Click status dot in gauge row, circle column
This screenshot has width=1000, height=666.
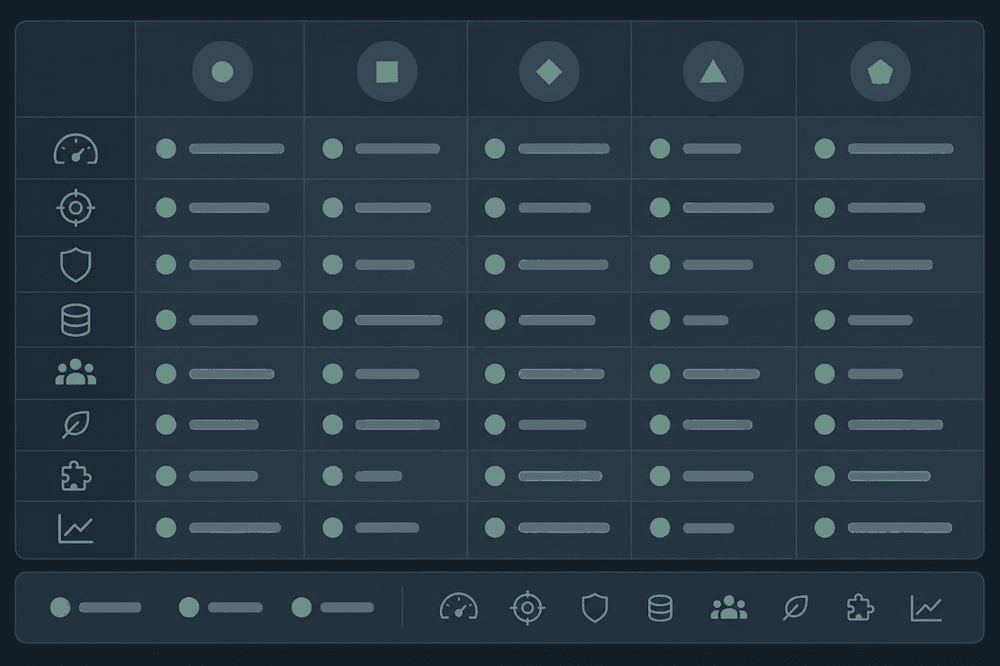[166, 149]
